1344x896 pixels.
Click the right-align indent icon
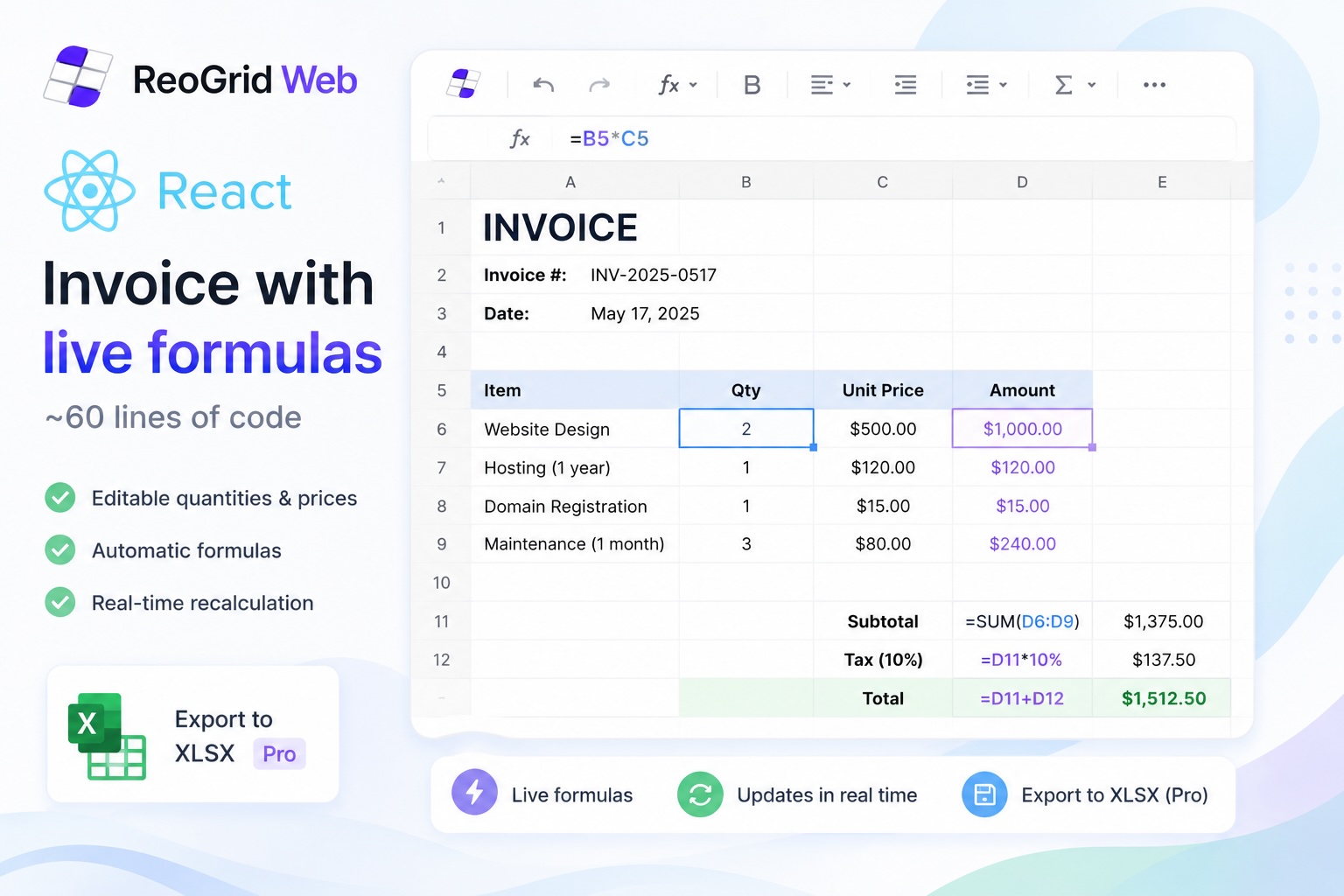click(x=906, y=85)
